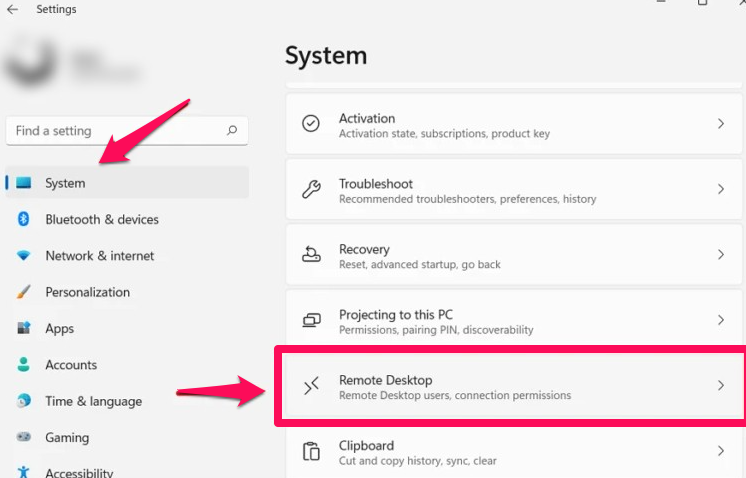This screenshot has height=478, width=746.
Task: Click 'Permissions, pairing PIN, discoverability' text
Action: point(436,330)
